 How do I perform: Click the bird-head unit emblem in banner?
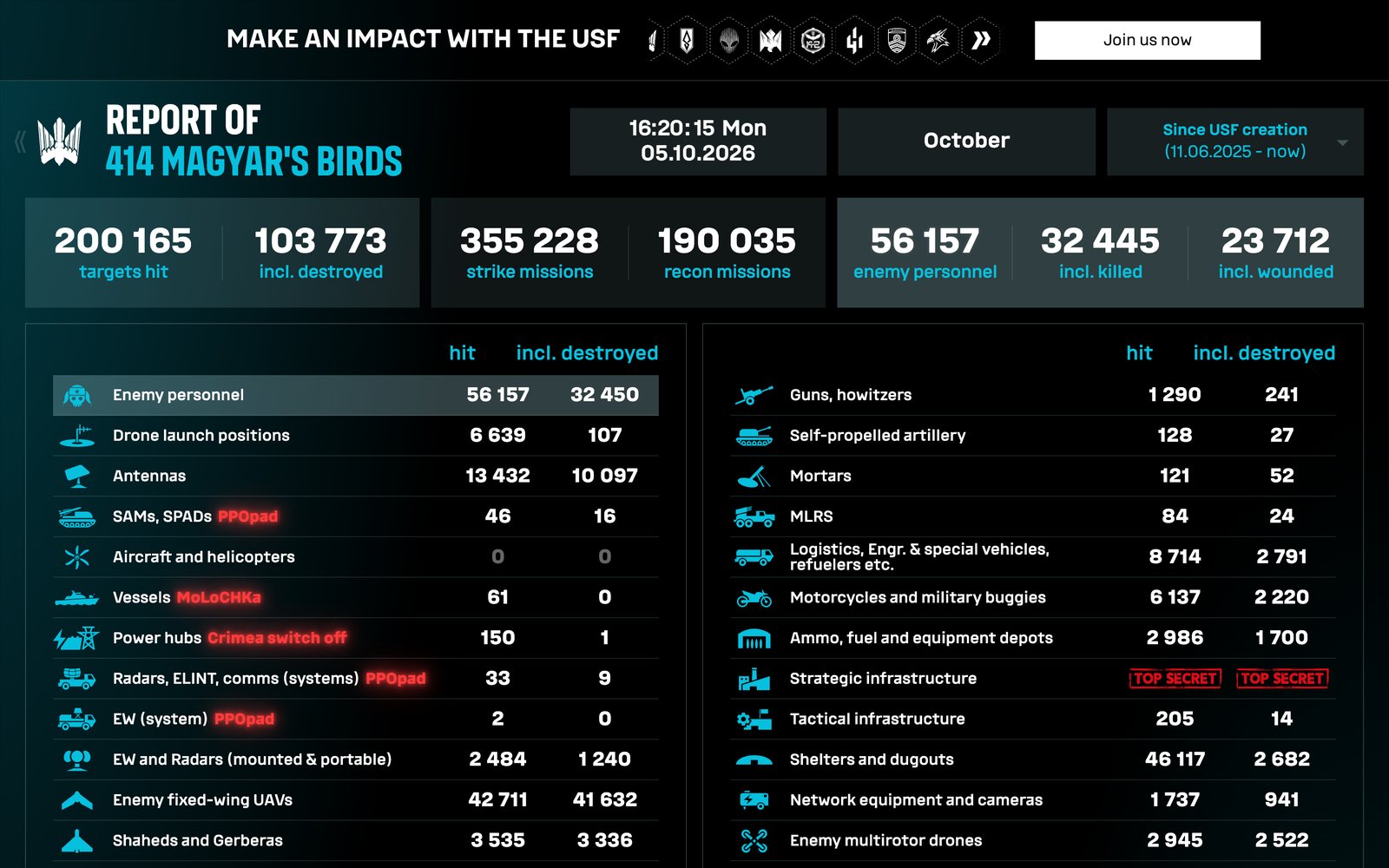coord(938,40)
